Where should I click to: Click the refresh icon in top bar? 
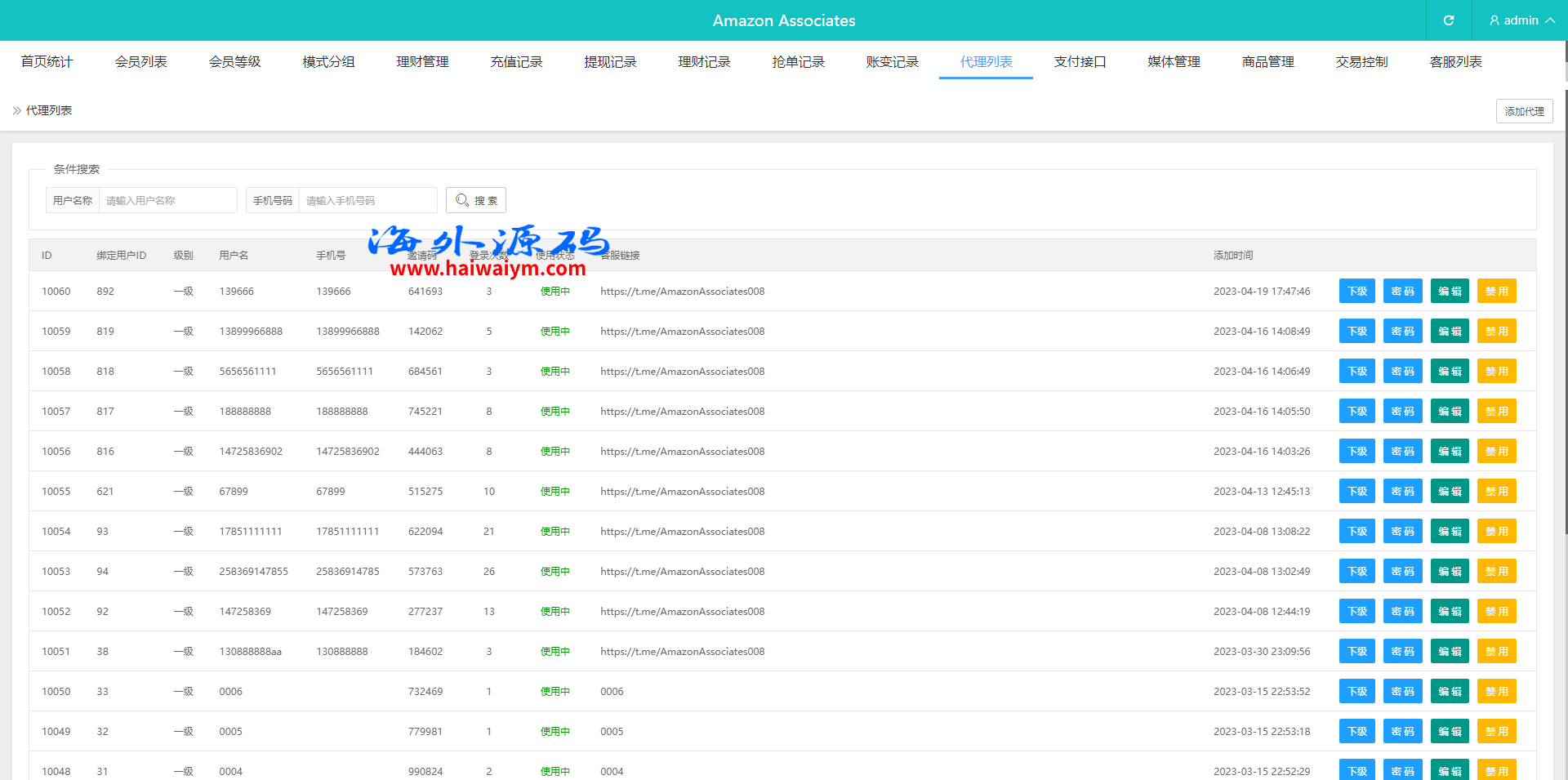pos(1448,20)
